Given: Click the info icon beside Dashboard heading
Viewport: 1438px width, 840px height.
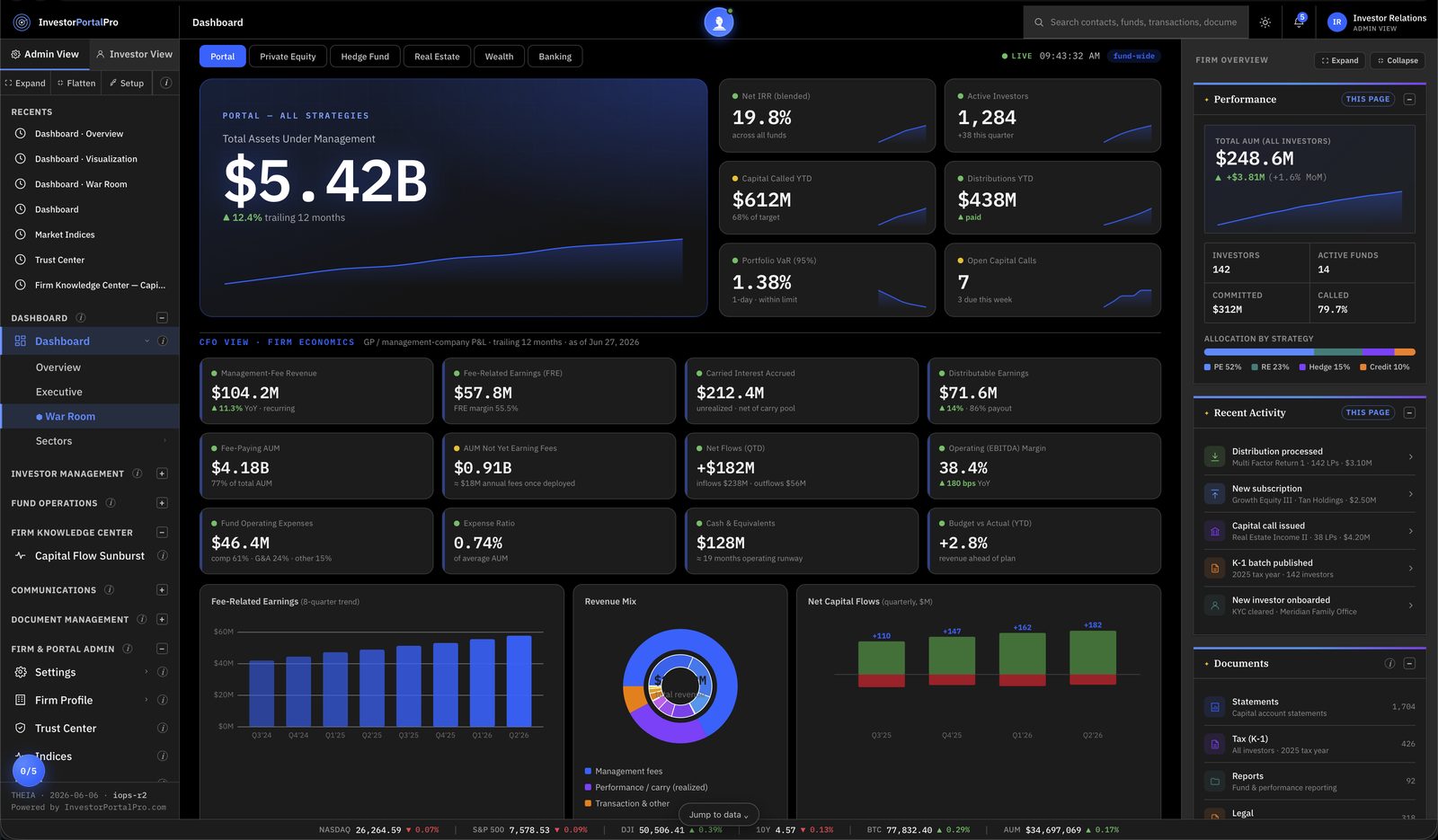Looking at the screenshot, I should pos(81,317).
